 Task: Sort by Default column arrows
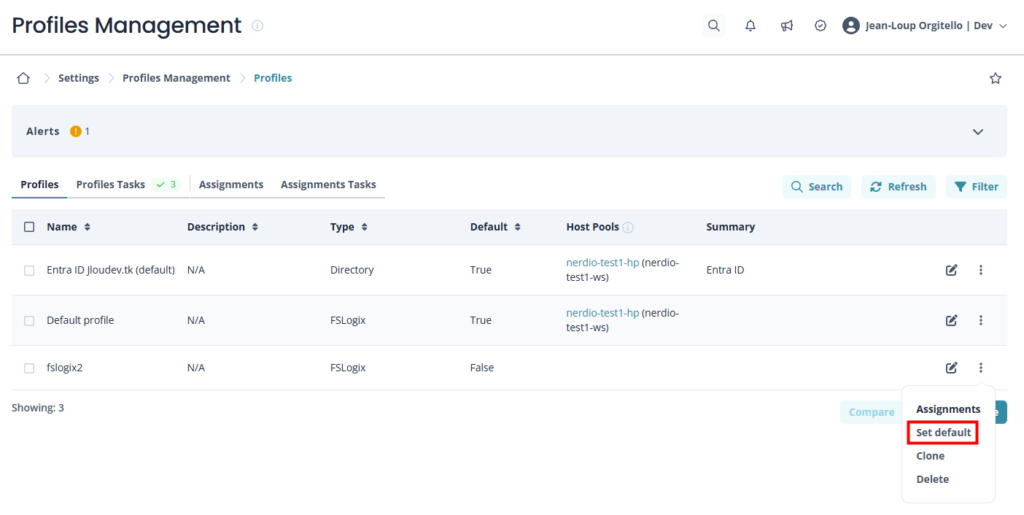click(517, 226)
